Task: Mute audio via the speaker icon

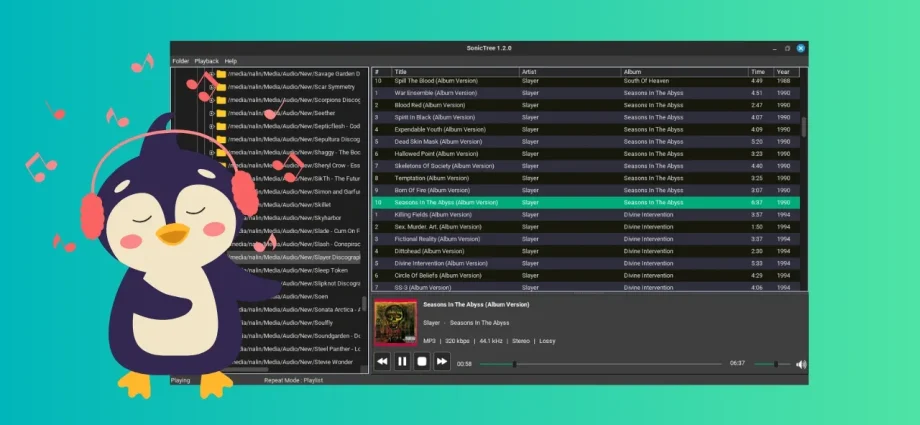Action: pos(801,365)
